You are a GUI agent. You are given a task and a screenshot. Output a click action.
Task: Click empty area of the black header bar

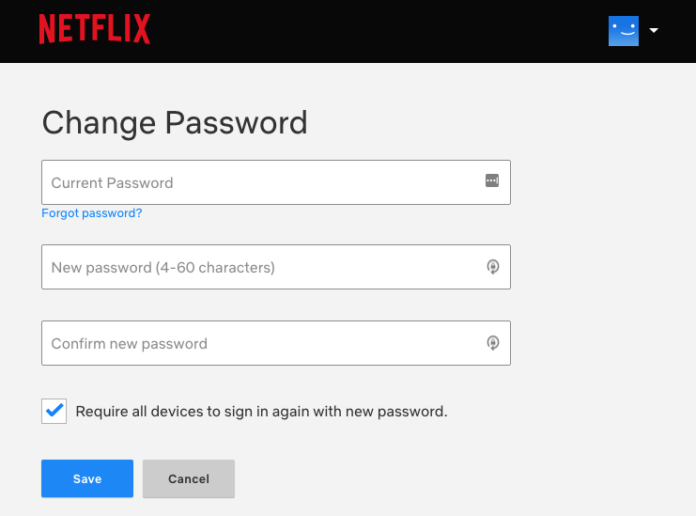[x=380, y=30]
